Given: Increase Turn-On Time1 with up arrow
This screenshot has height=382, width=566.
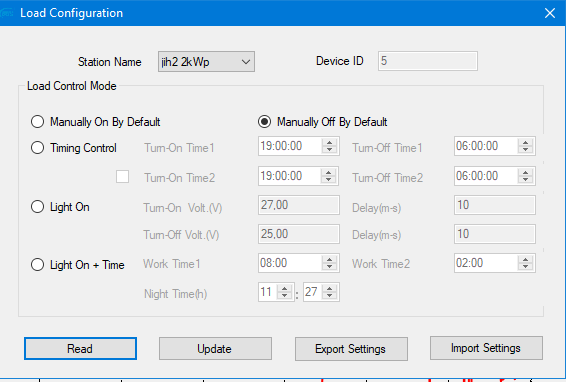Looking at the screenshot, I should click(x=330, y=143).
